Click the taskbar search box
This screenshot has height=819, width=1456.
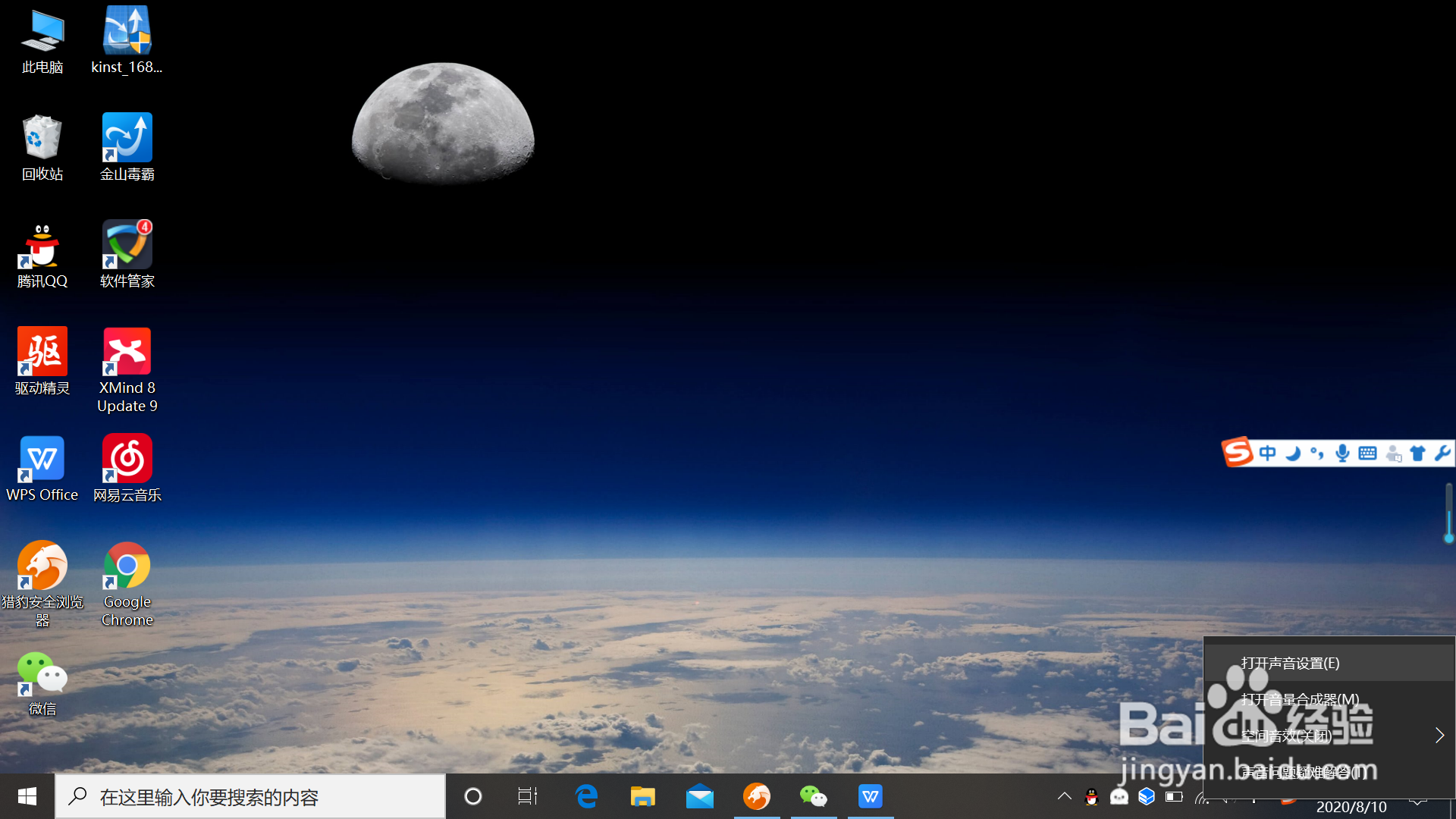pos(250,796)
